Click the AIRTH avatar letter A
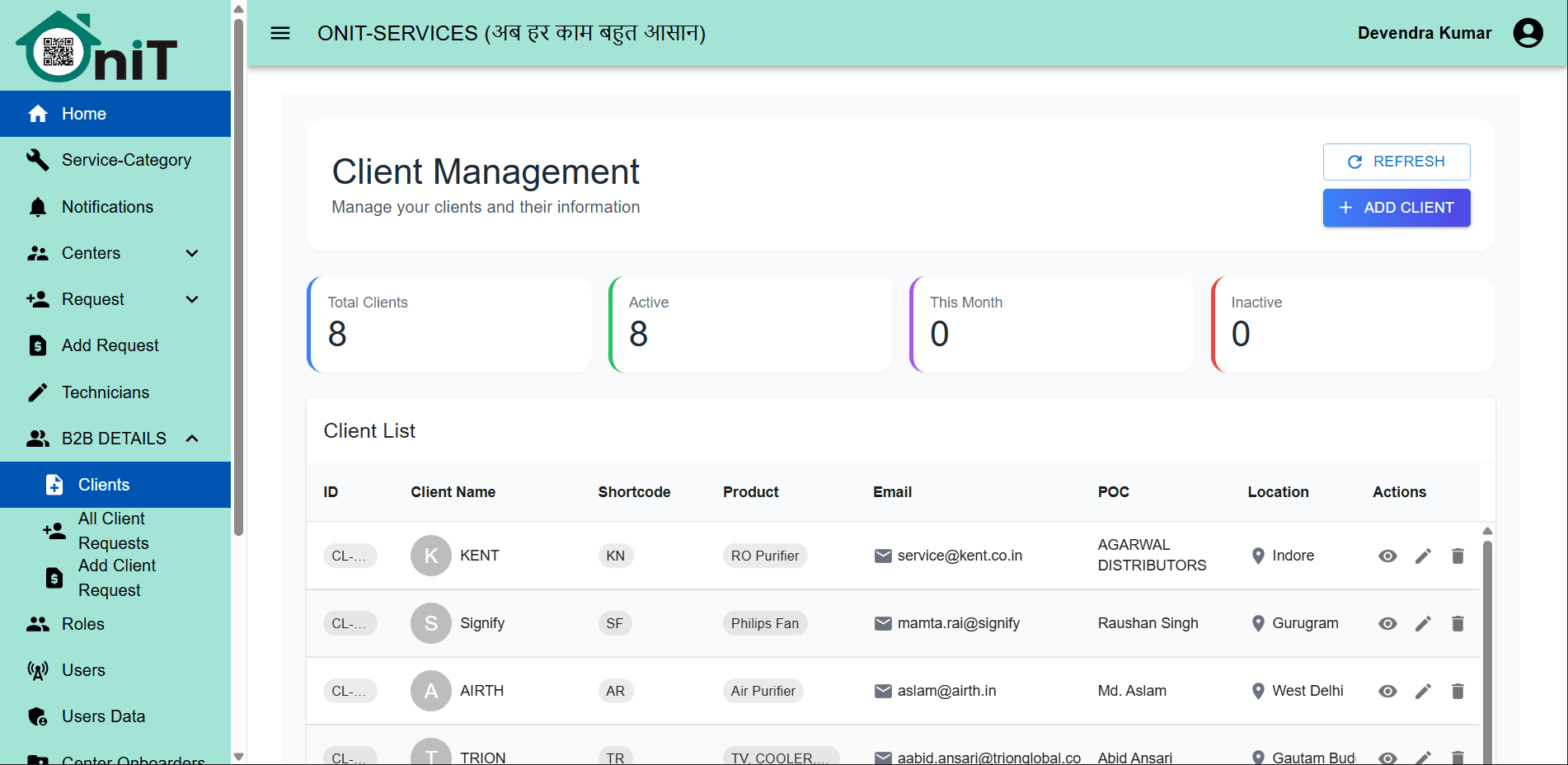 click(431, 691)
